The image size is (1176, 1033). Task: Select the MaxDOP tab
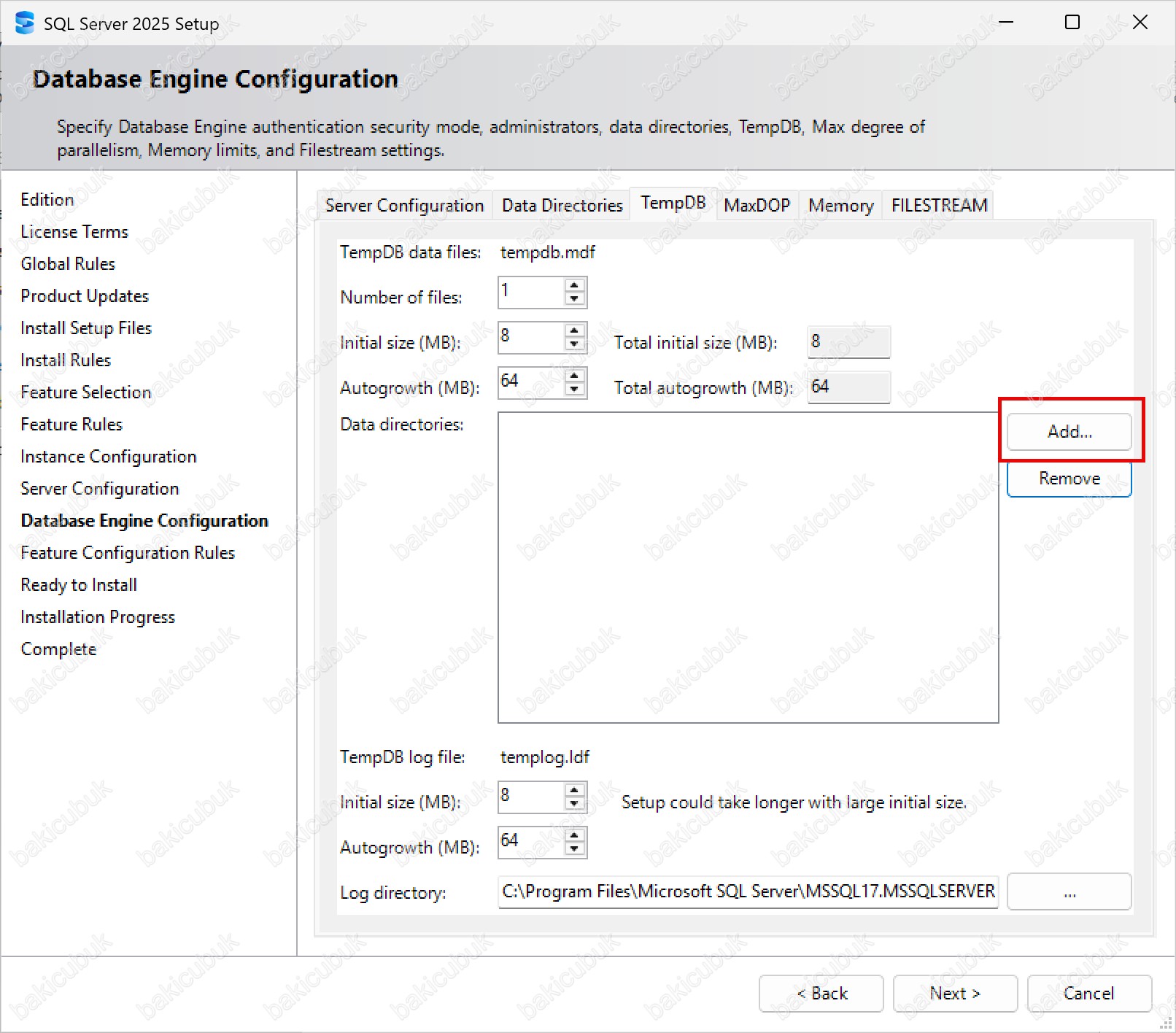point(757,206)
